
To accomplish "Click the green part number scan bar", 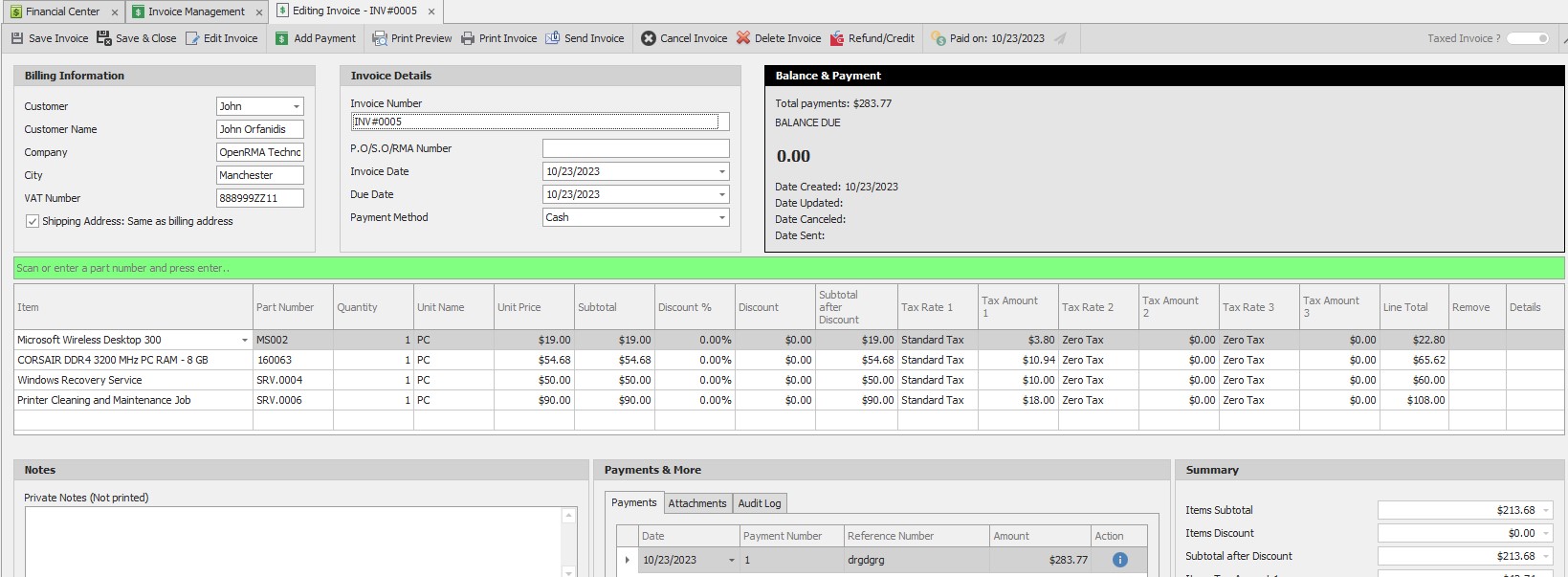I will 789,268.
